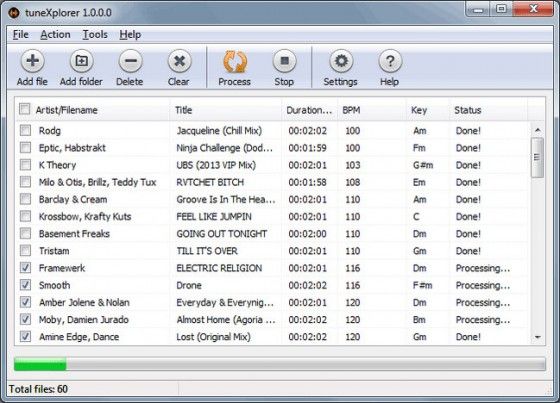Click the Add file toolbar icon
The height and width of the screenshot is (403, 560).
click(32, 61)
